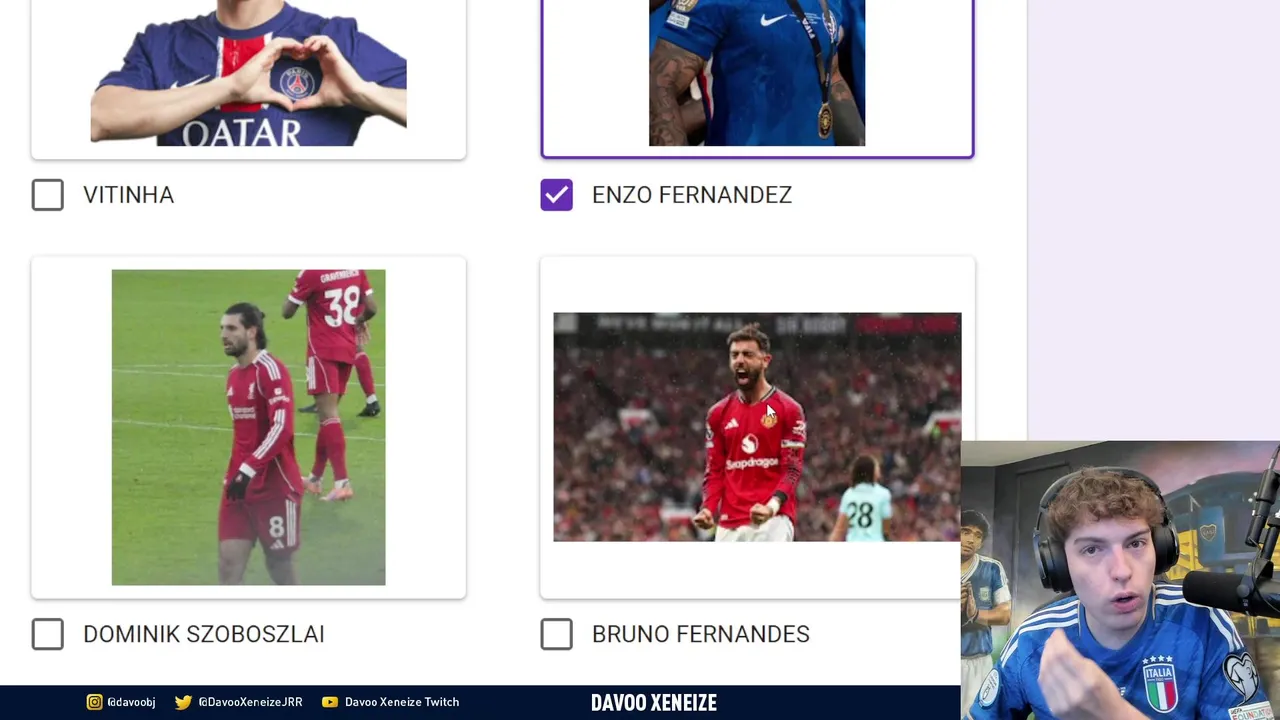Click the BRUNO FERNANDES option label
Screen dimensions: 1280x720
[701, 634]
